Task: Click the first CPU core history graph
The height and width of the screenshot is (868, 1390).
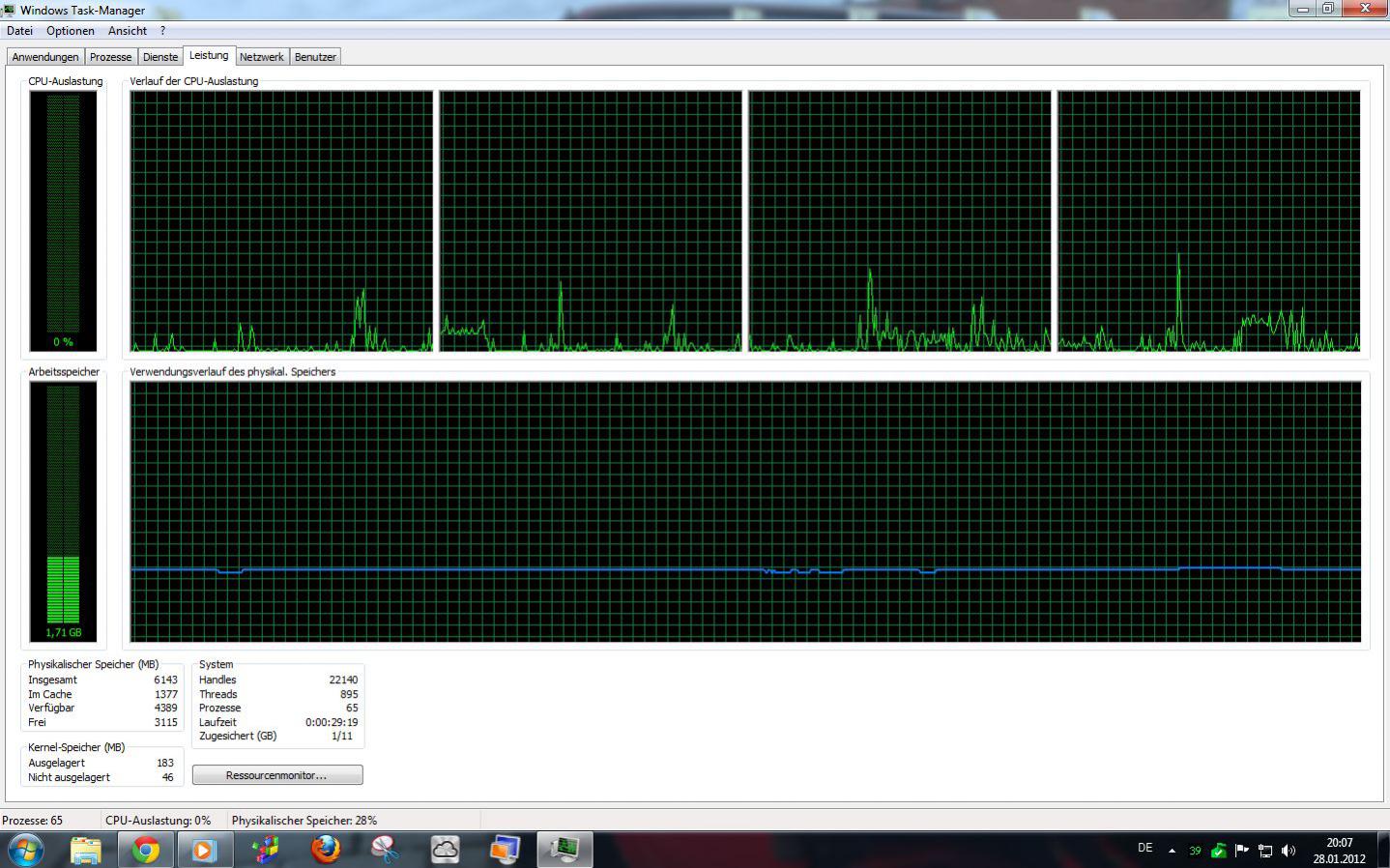Action: (x=281, y=221)
